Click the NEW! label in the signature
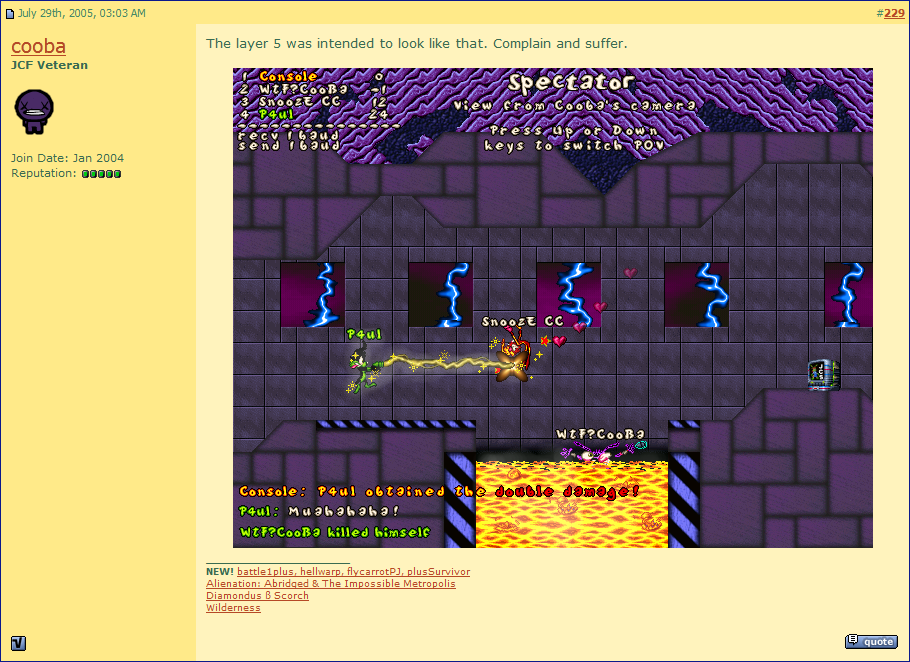Viewport: 910px width, 662px height. coord(220,571)
